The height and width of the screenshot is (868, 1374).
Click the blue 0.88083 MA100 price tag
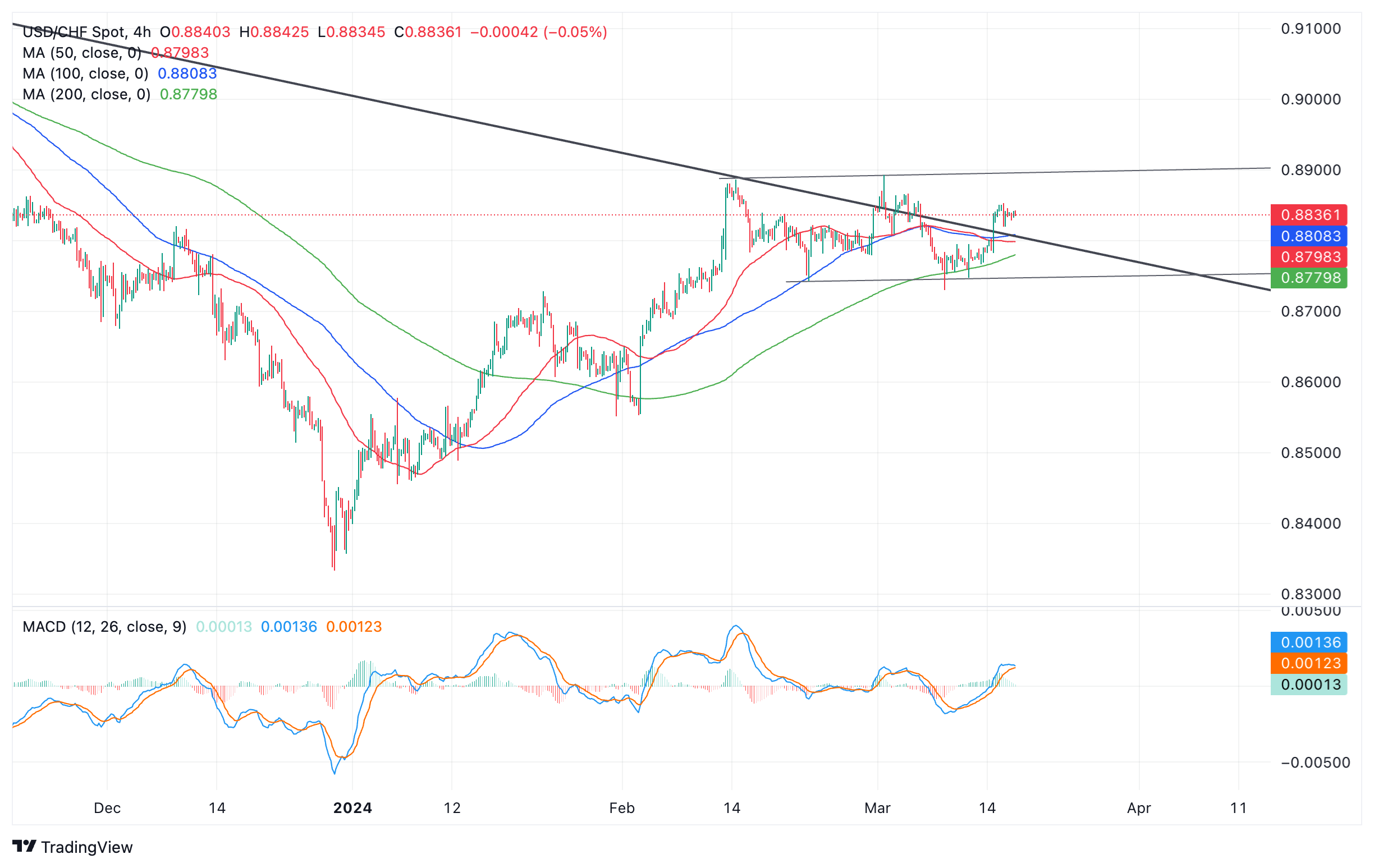(1309, 236)
